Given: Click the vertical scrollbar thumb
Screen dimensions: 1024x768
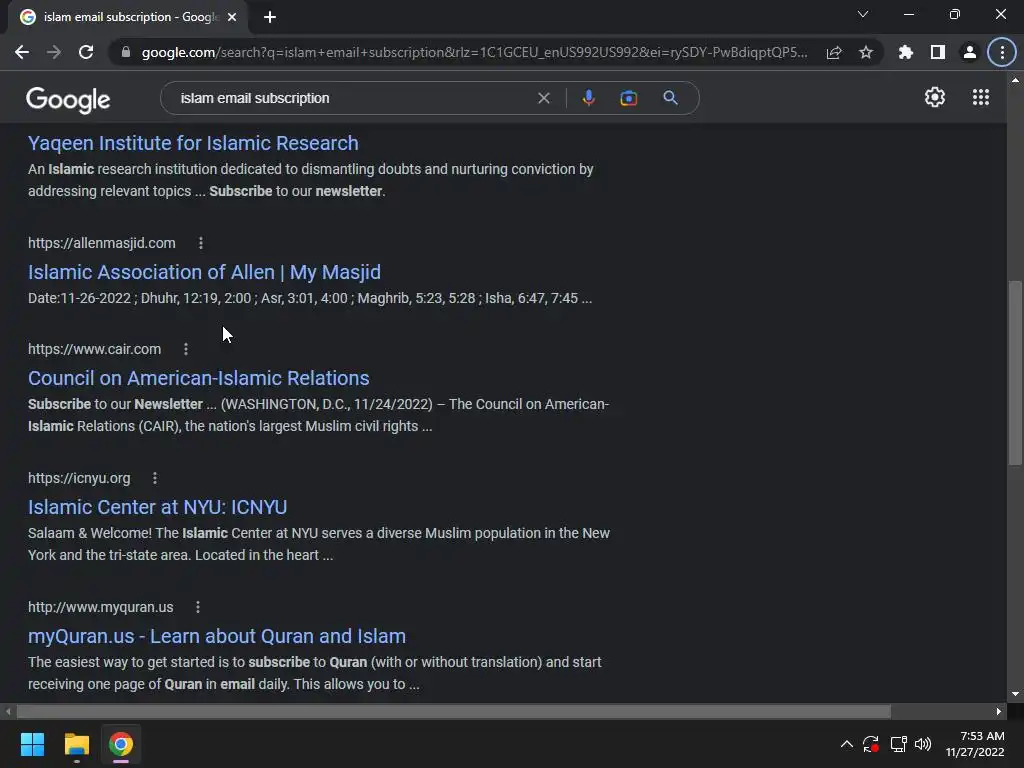Looking at the screenshot, I should pos(1015,372).
